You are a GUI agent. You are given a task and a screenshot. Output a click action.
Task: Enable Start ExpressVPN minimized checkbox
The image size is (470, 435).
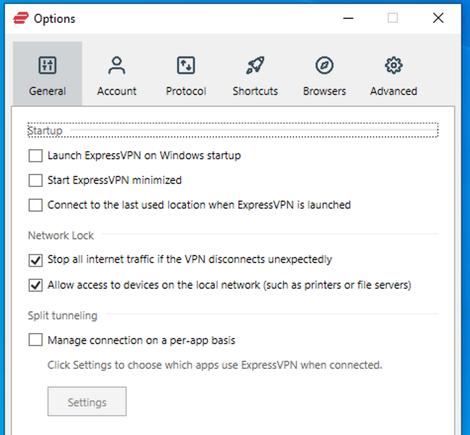pos(35,180)
